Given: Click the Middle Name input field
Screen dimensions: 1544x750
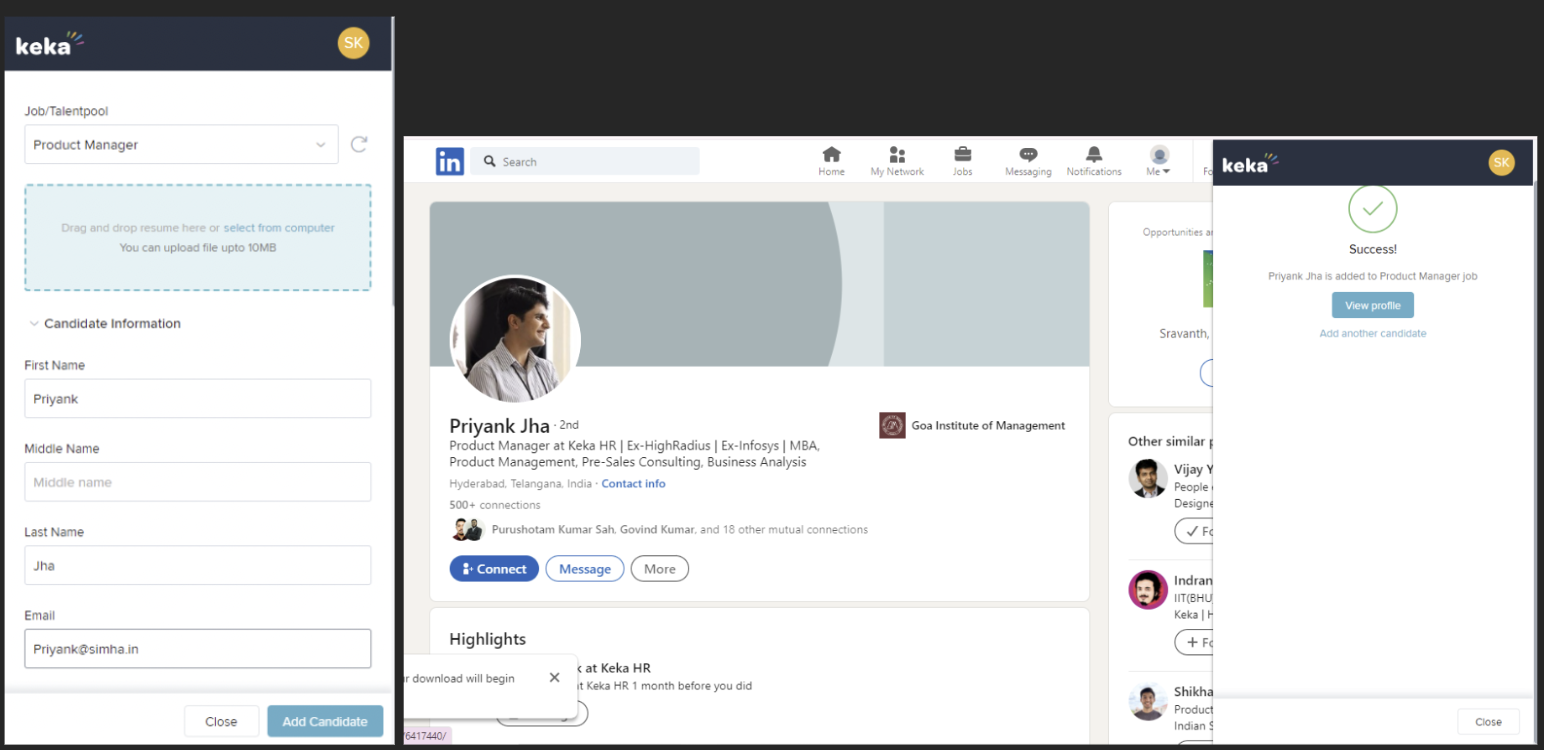Looking at the screenshot, I should click(198, 482).
